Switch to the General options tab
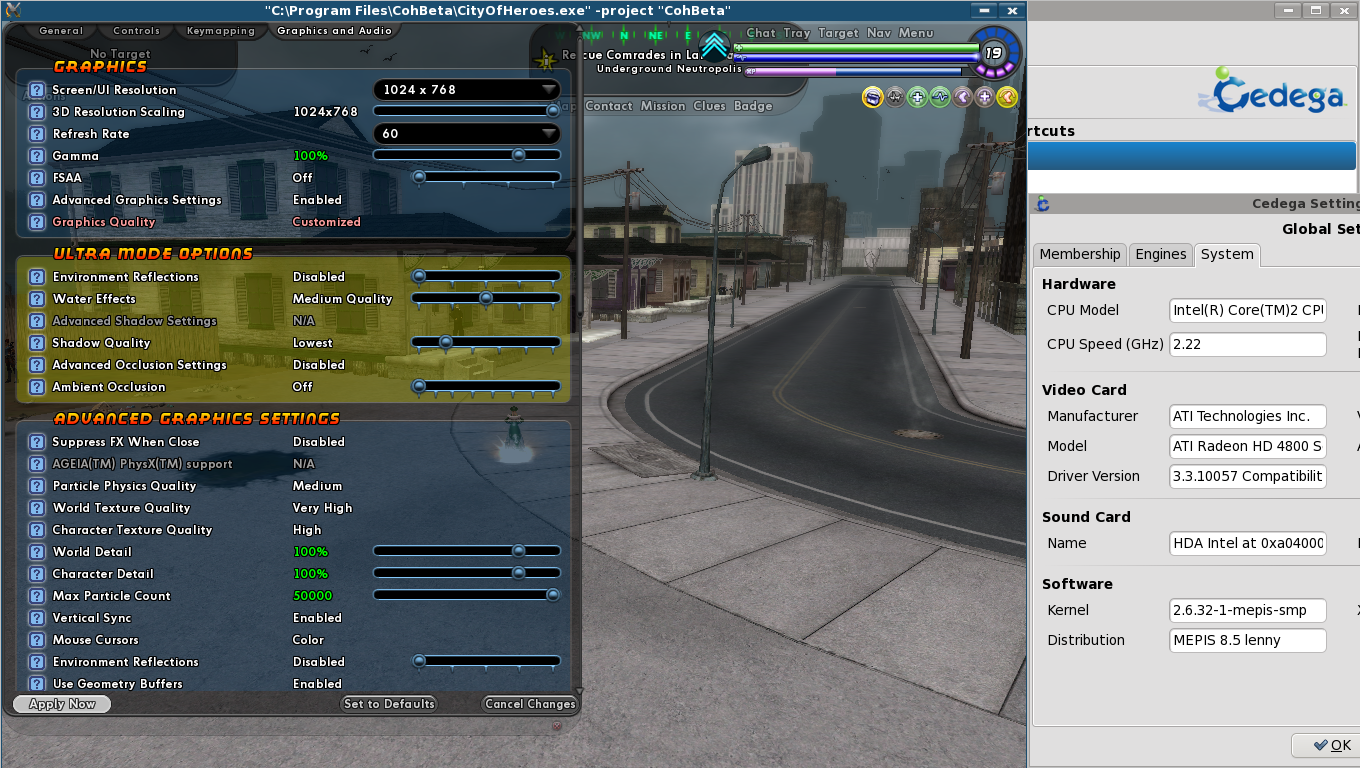The width and height of the screenshot is (1360, 768). coord(61,31)
